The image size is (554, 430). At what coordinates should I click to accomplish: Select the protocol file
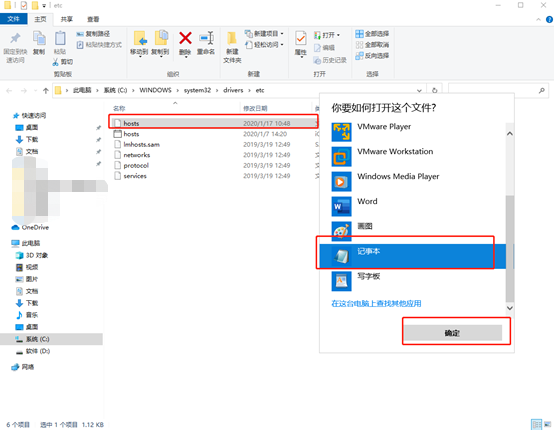pos(214,165)
